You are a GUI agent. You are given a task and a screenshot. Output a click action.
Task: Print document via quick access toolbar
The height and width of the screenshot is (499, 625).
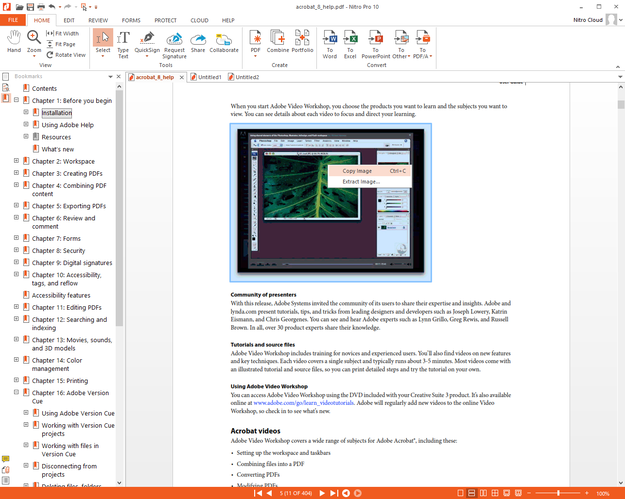[41, 7]
